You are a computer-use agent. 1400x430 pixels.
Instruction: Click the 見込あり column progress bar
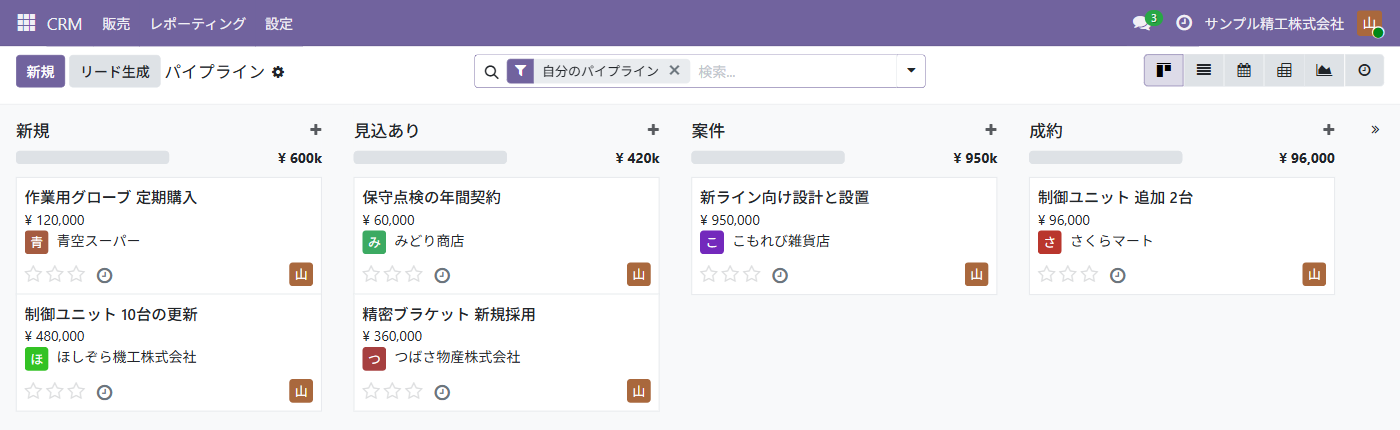[x=430, y=157]
